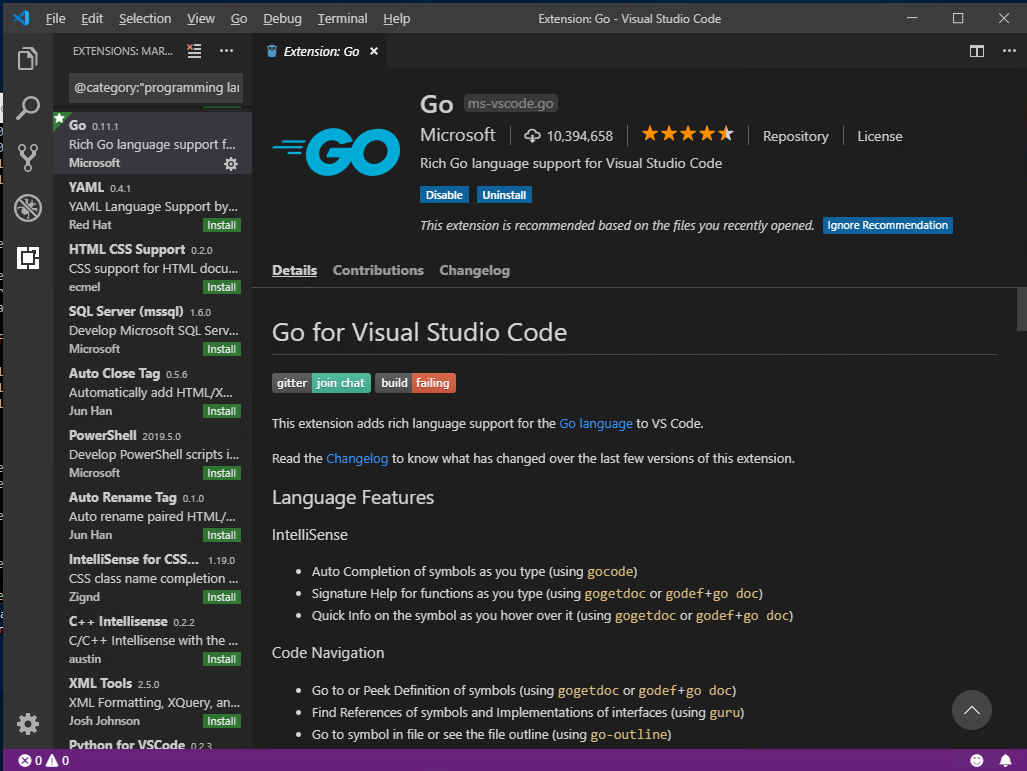Click the gocode link in IntelliSense list
This screenshot has height=771, width=1027.
tap(610, 571)
